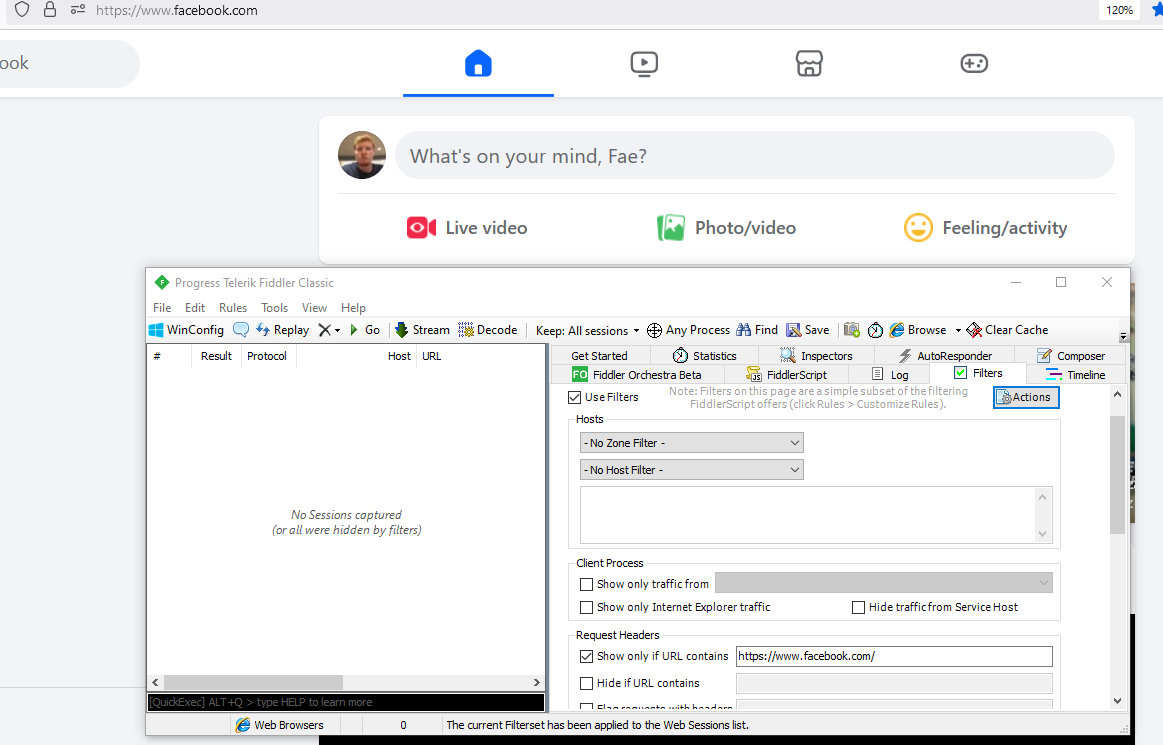Click the WinConfig toolbar icon
This screenshot has height=745, width=1163.
(157, 330)
